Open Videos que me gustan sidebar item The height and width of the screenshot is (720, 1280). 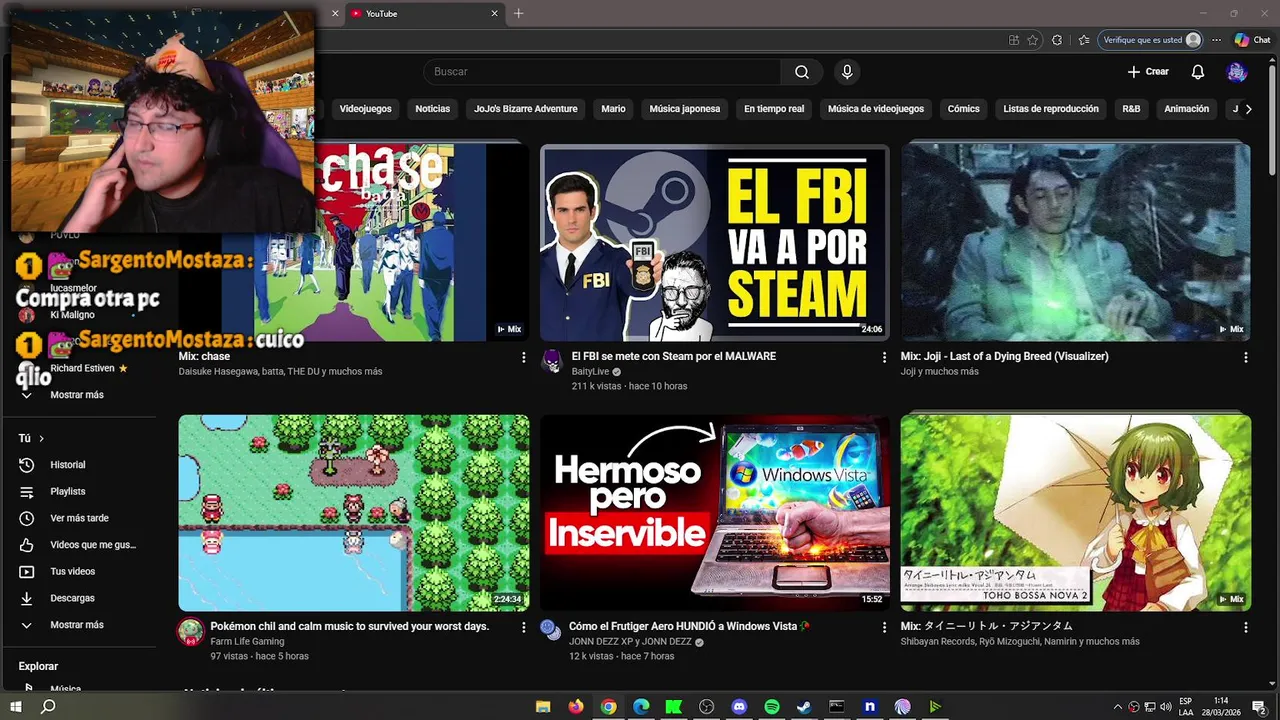click(78, 545)
